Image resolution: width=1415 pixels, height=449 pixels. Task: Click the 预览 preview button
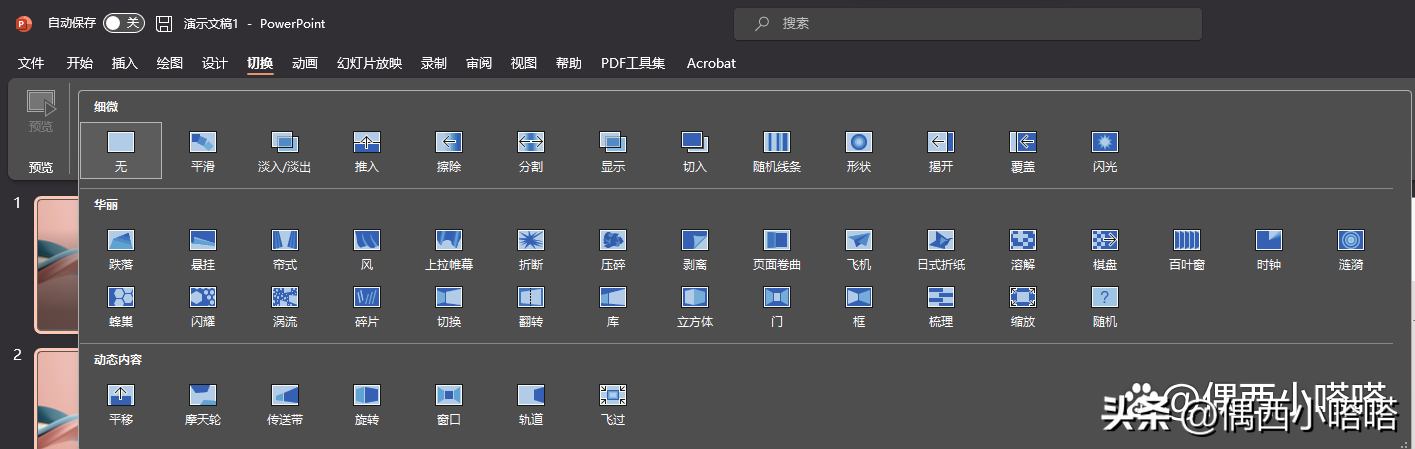(40, 111)
